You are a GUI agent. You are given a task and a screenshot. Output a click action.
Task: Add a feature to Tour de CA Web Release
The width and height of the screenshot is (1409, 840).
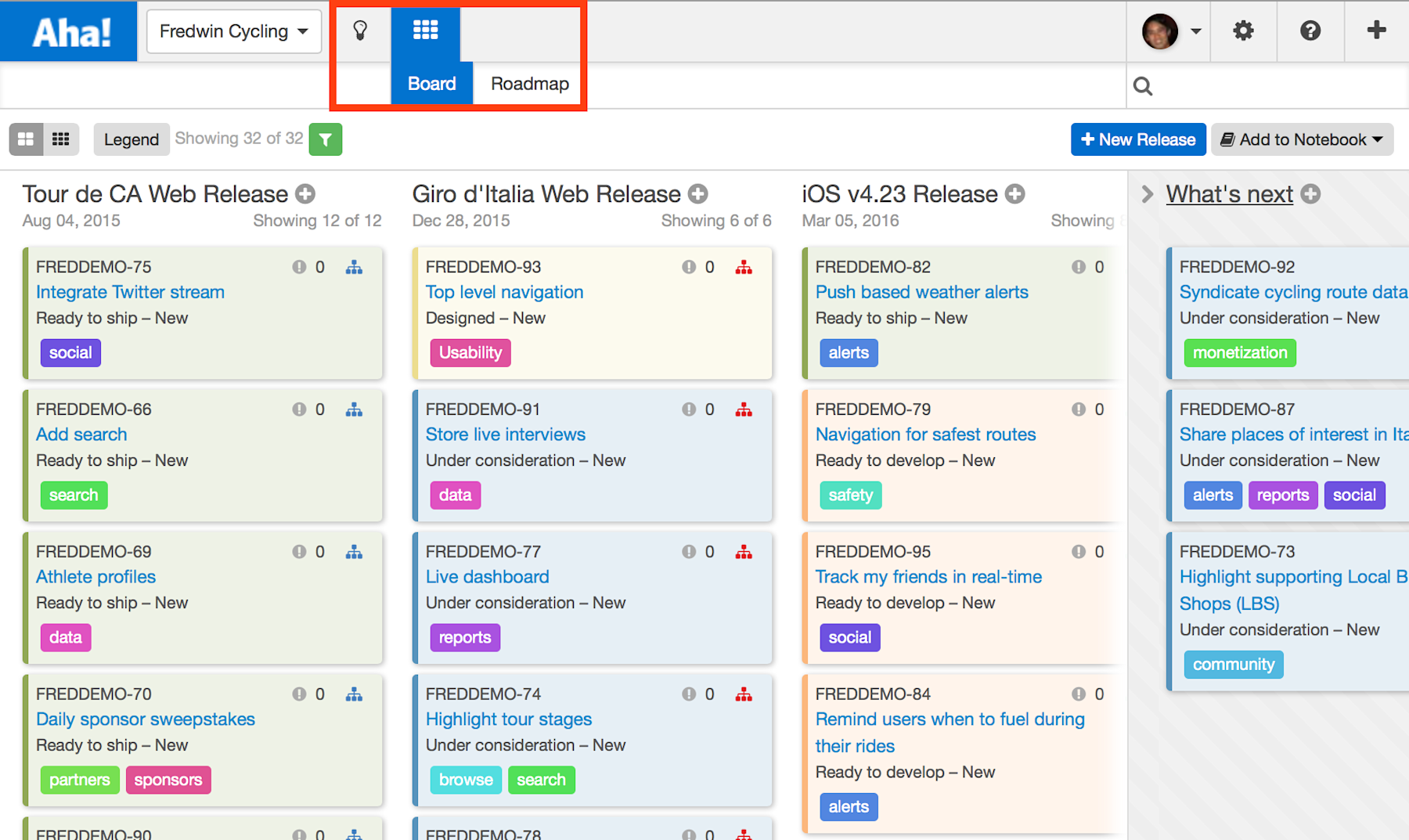pyautogui.click(x=305, y=193)
